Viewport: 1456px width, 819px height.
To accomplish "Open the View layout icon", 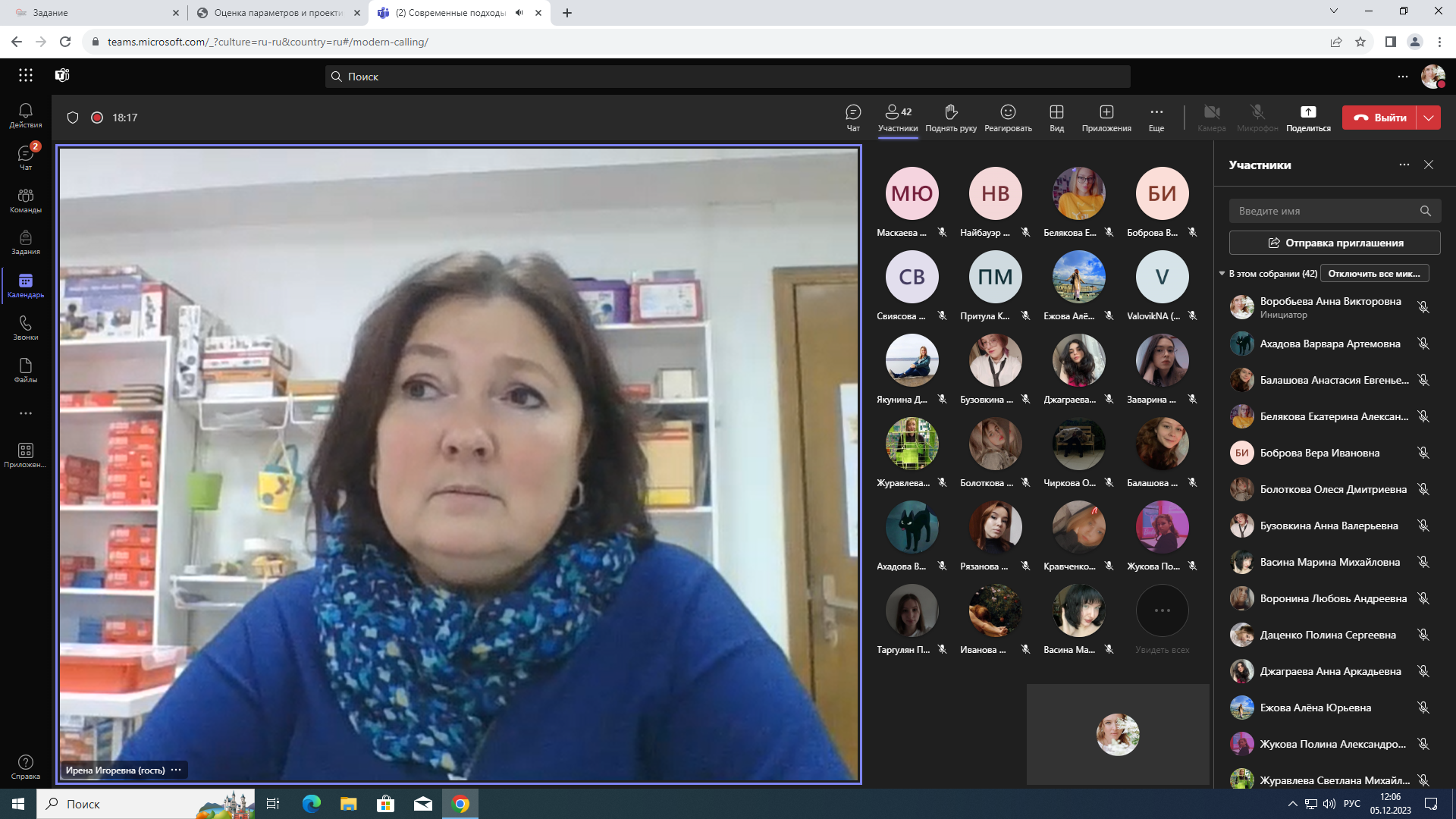I will coord(1056,117).
